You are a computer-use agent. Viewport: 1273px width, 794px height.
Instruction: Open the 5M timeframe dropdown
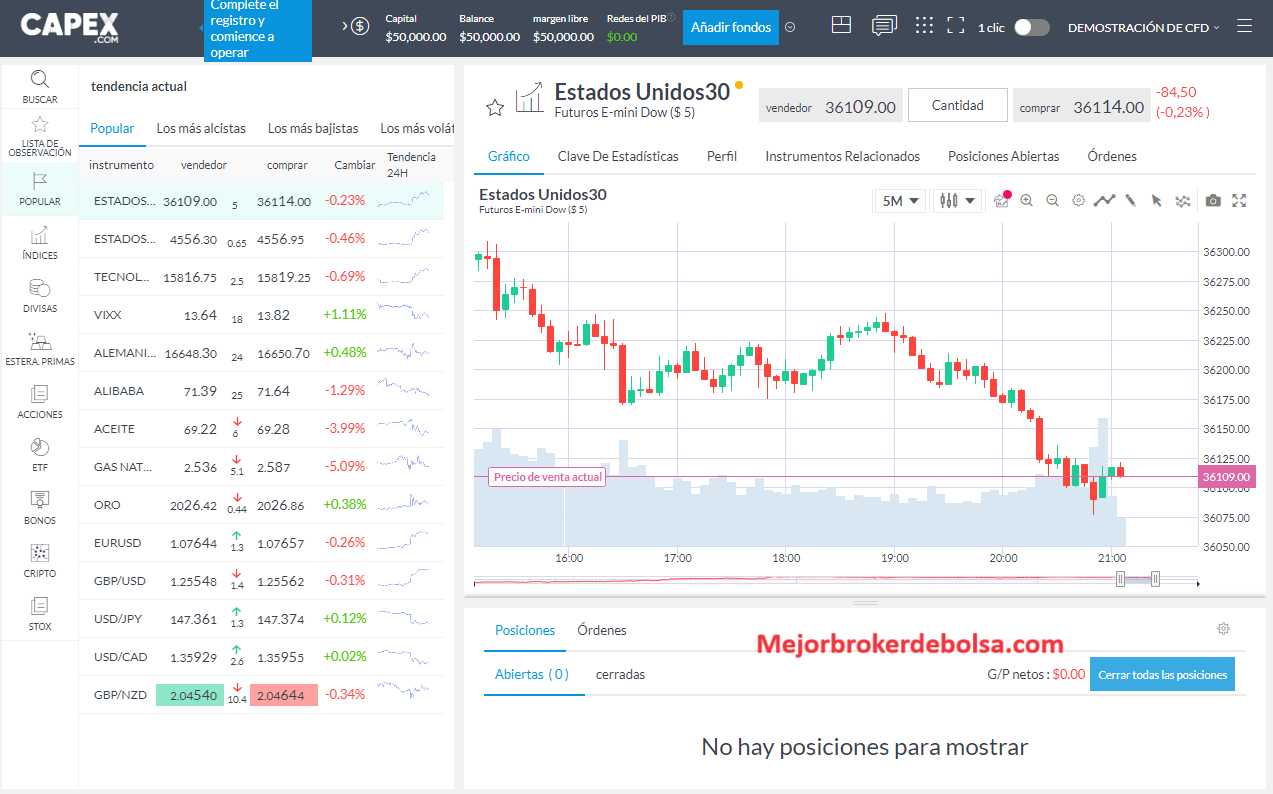coord(900,201)
